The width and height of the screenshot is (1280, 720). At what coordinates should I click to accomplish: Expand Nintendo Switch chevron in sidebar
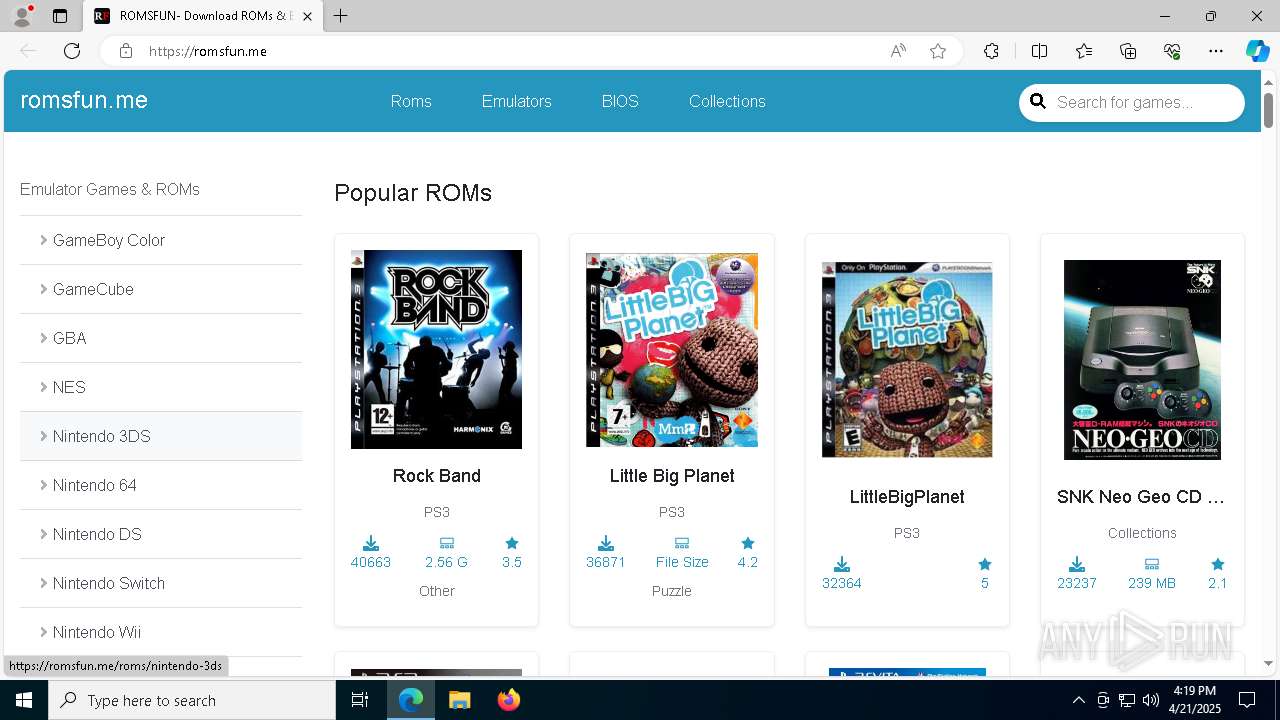[44, 583]
